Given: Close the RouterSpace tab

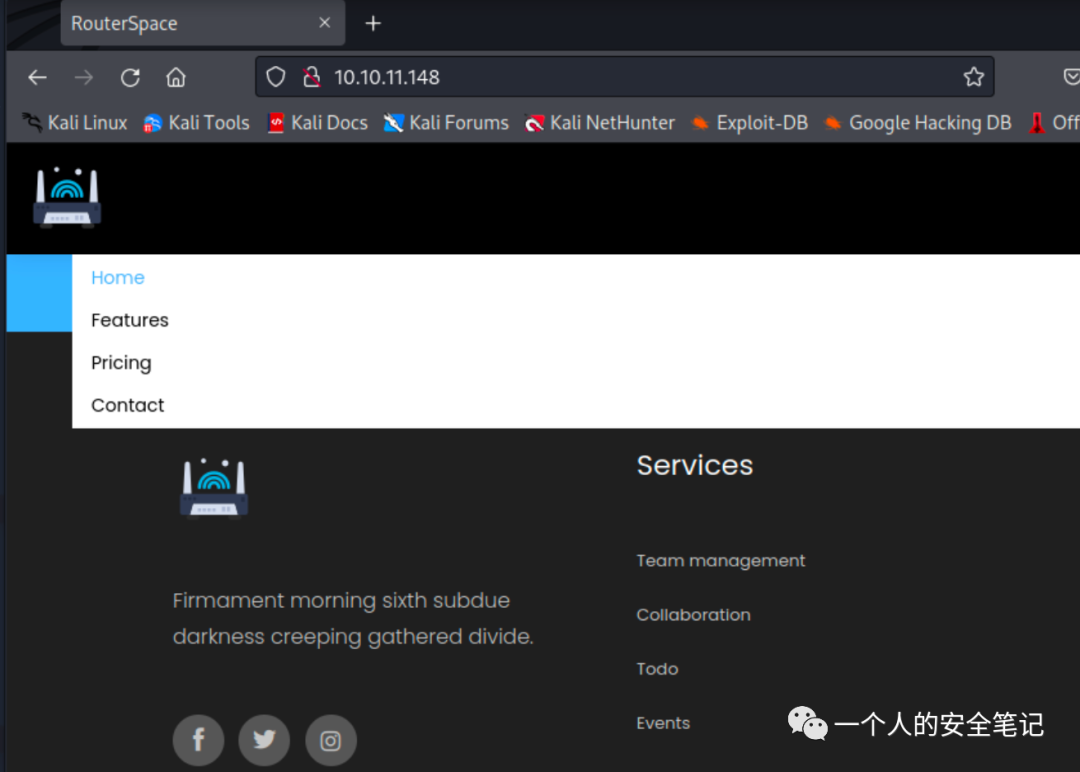Looking at the screenshot, I should pyautogui.click(x=324, y=23).
